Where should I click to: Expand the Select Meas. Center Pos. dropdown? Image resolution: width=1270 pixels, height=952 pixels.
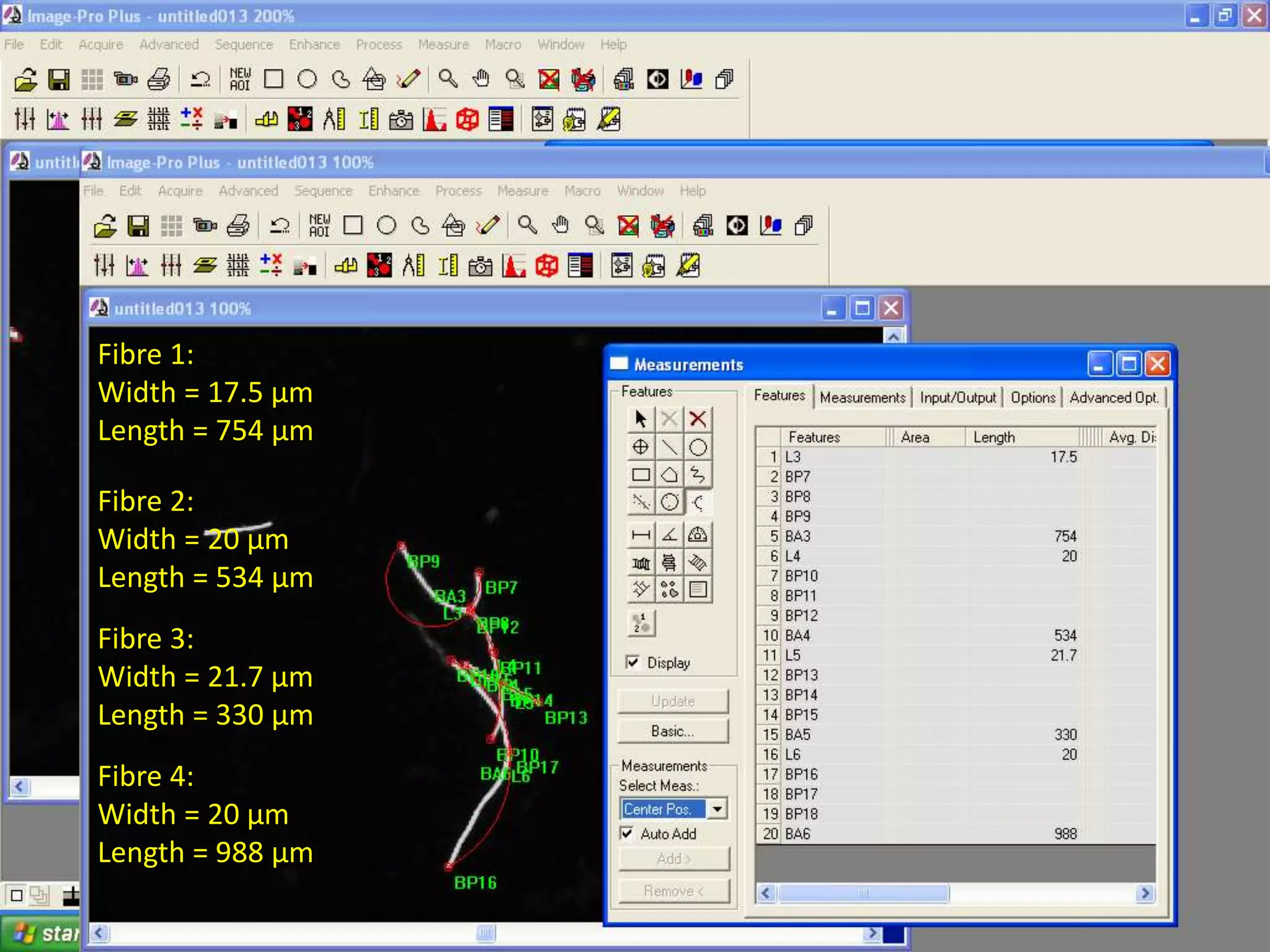(717, 808)
